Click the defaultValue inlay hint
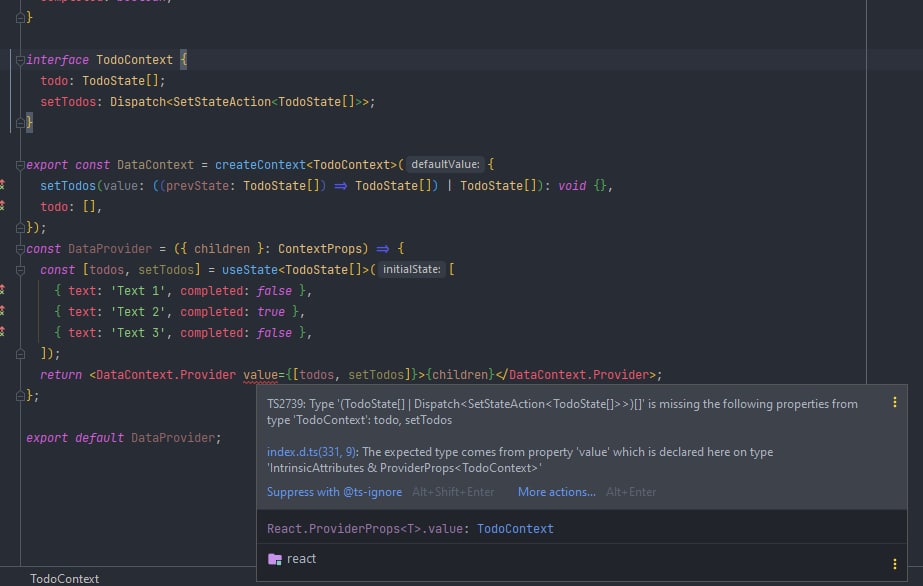 (x=445, y=164)
